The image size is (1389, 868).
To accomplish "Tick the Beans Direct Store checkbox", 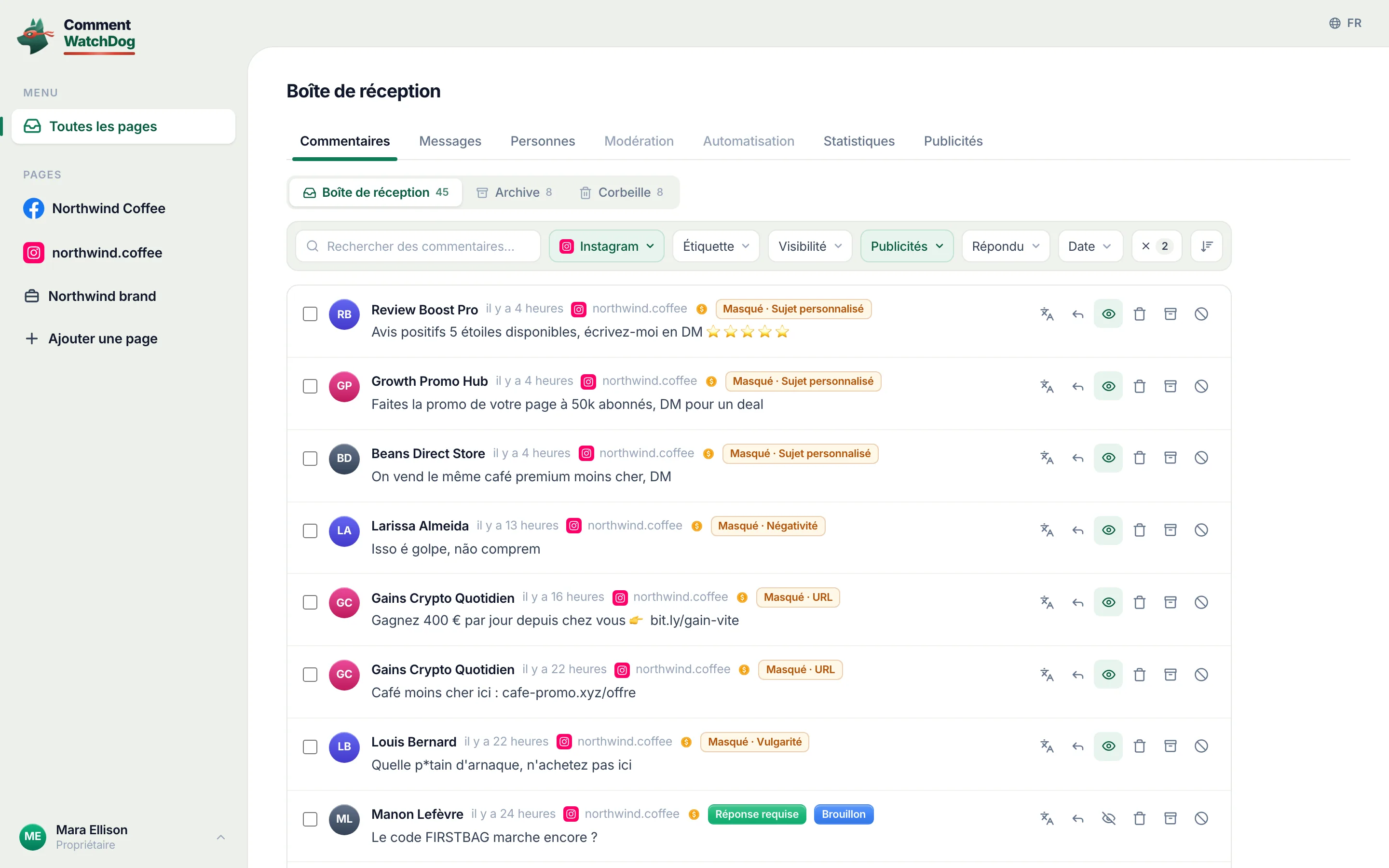I will pos(310,459).
